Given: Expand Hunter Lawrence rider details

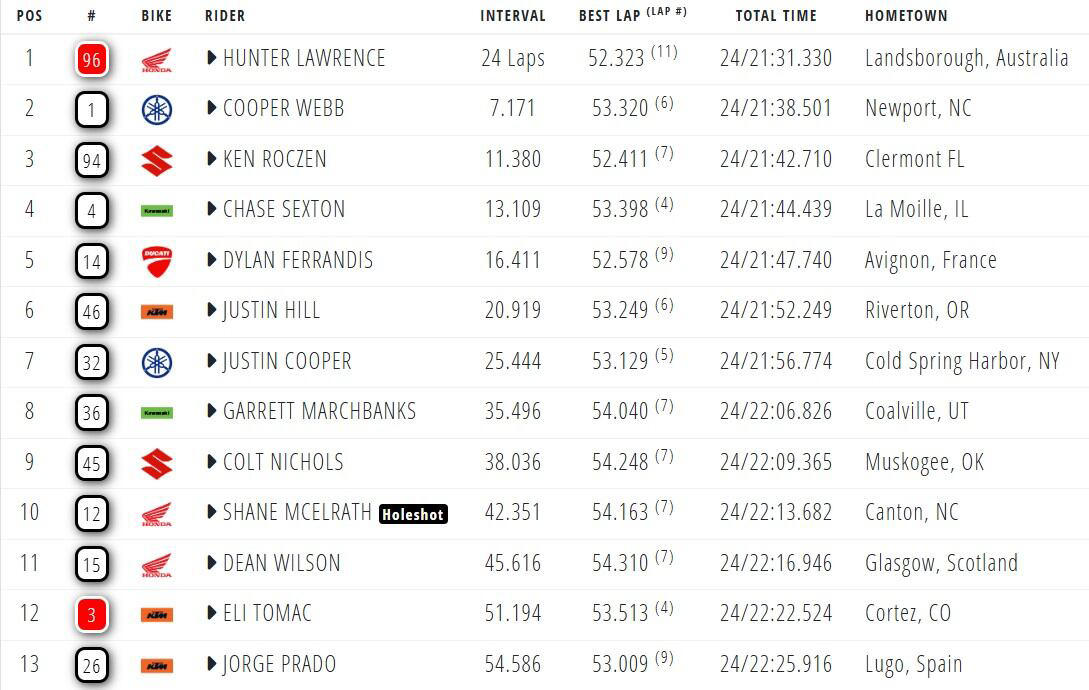Looking at the screenshot, I should pos(212,59).
